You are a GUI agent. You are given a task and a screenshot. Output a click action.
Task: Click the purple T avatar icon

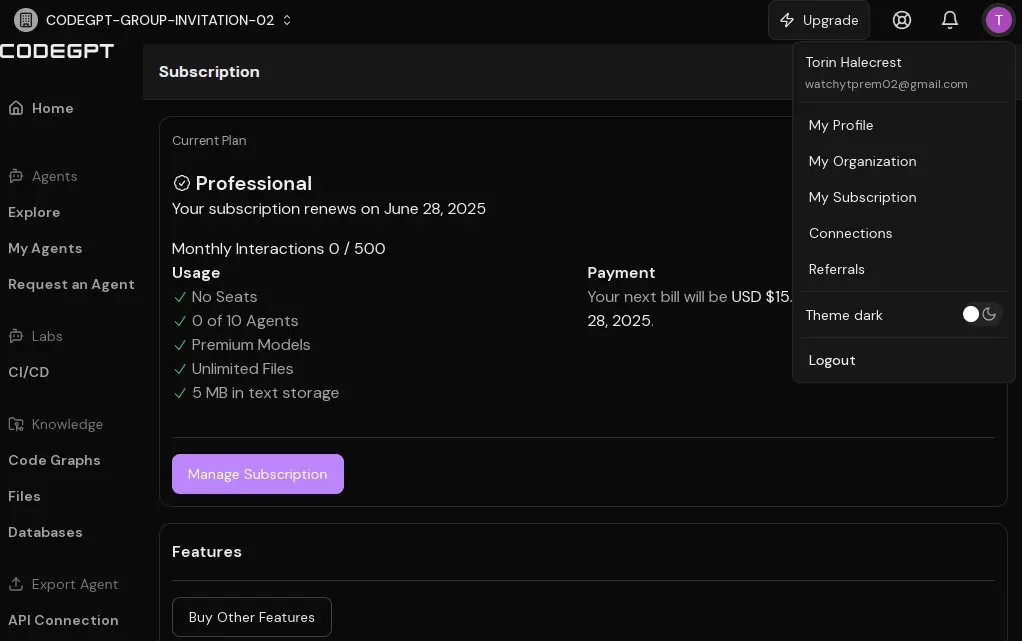pyautogui.click(x=998, y=20)
